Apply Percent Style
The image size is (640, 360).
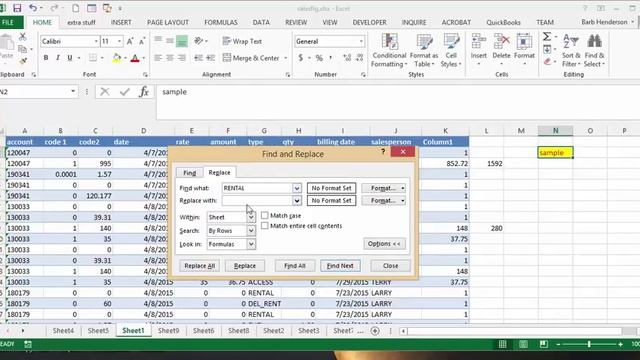point(319,58)
